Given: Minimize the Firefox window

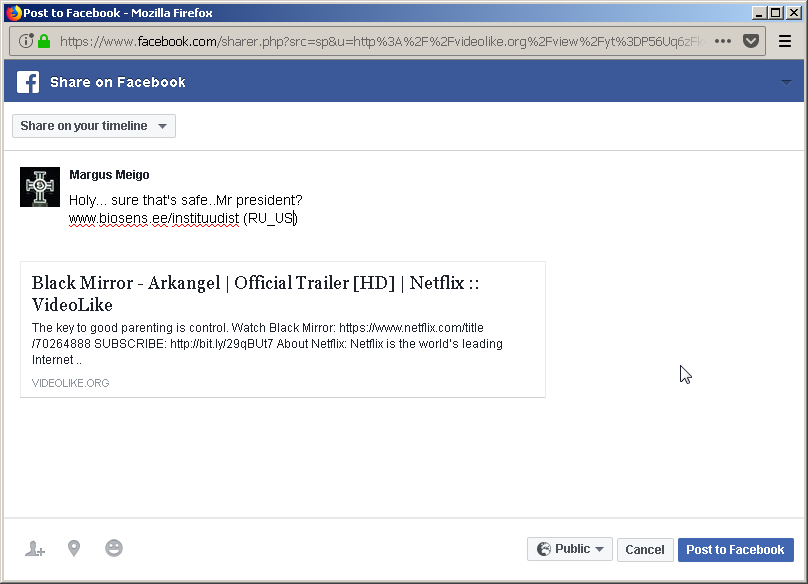Looking at the screenshot, I should [758, 13].
